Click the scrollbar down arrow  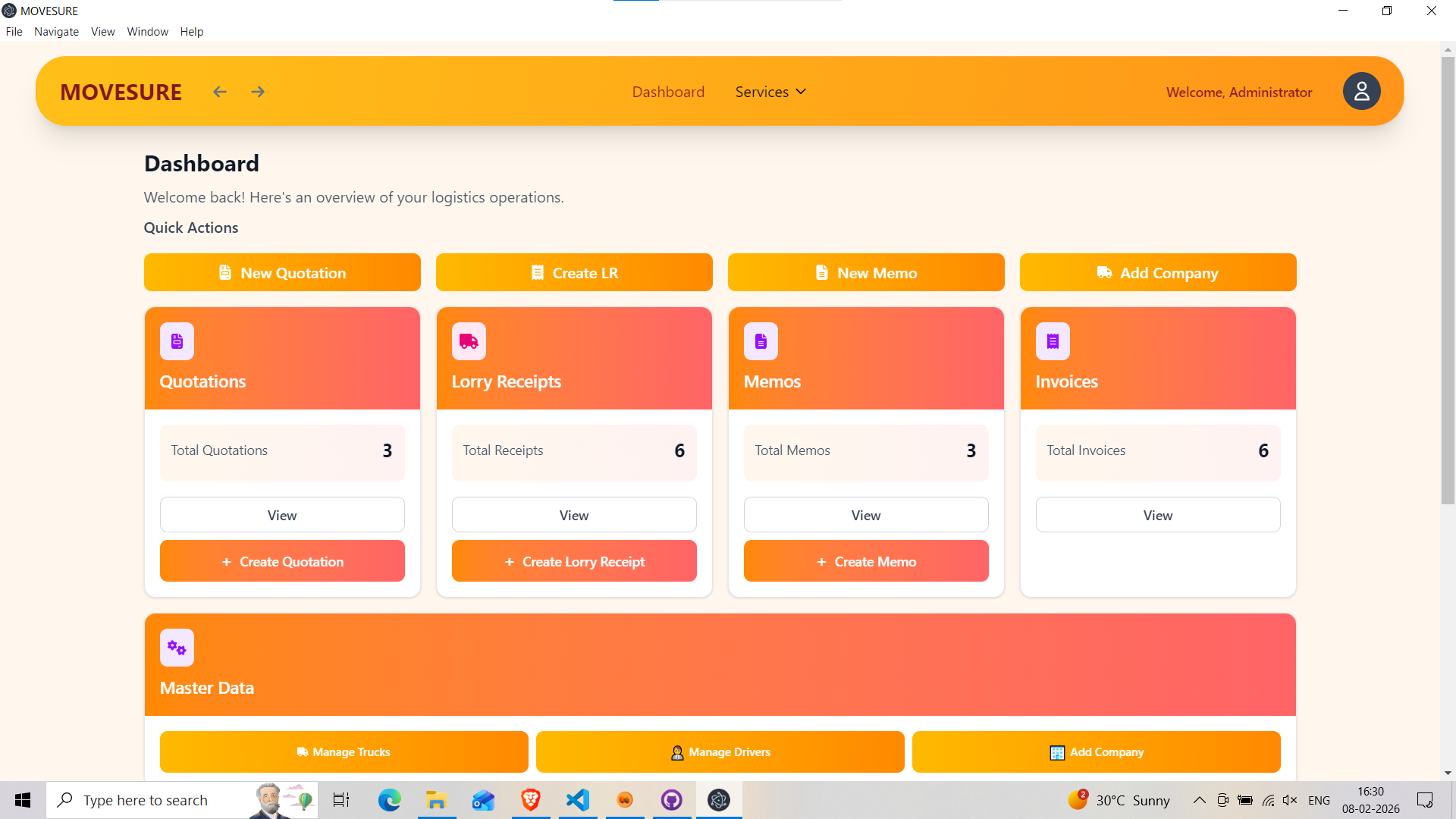click(x=1447, y=773)
